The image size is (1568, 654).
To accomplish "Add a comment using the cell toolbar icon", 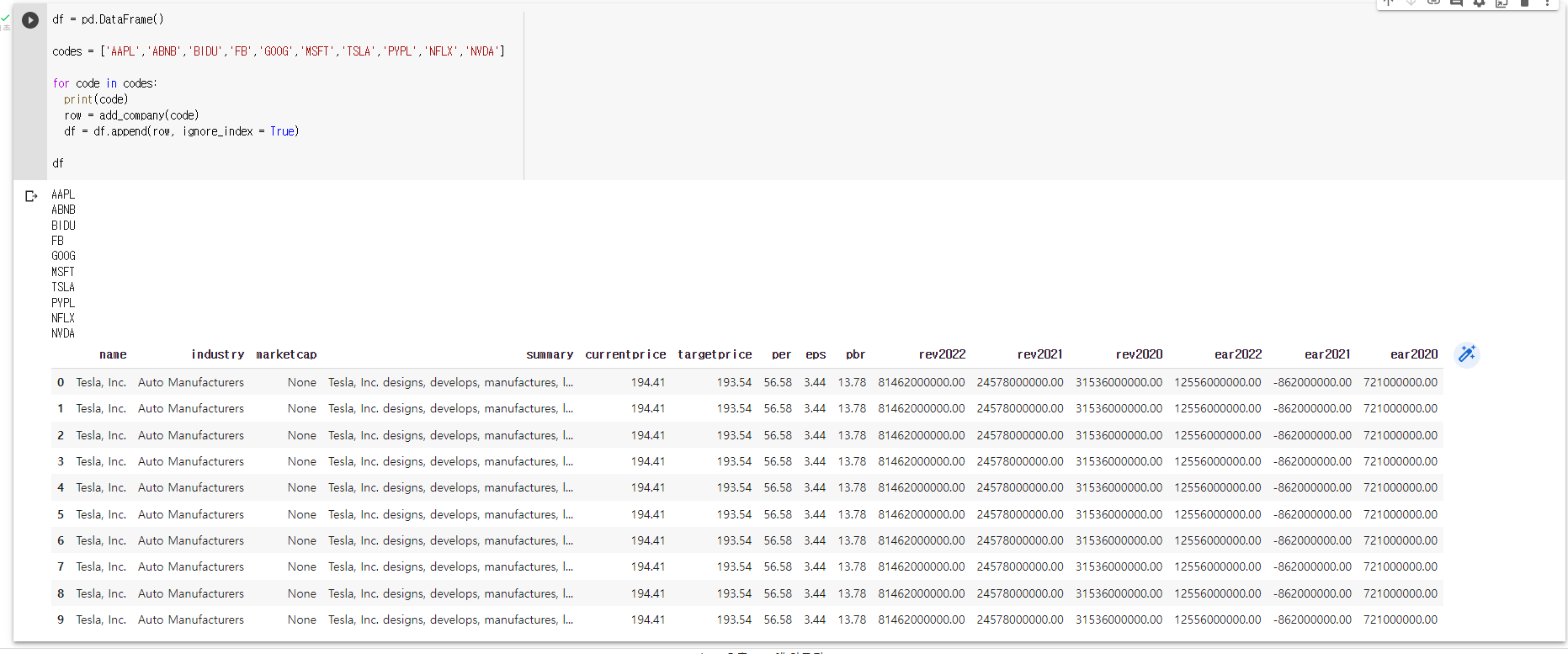I will click(1456, 3).
